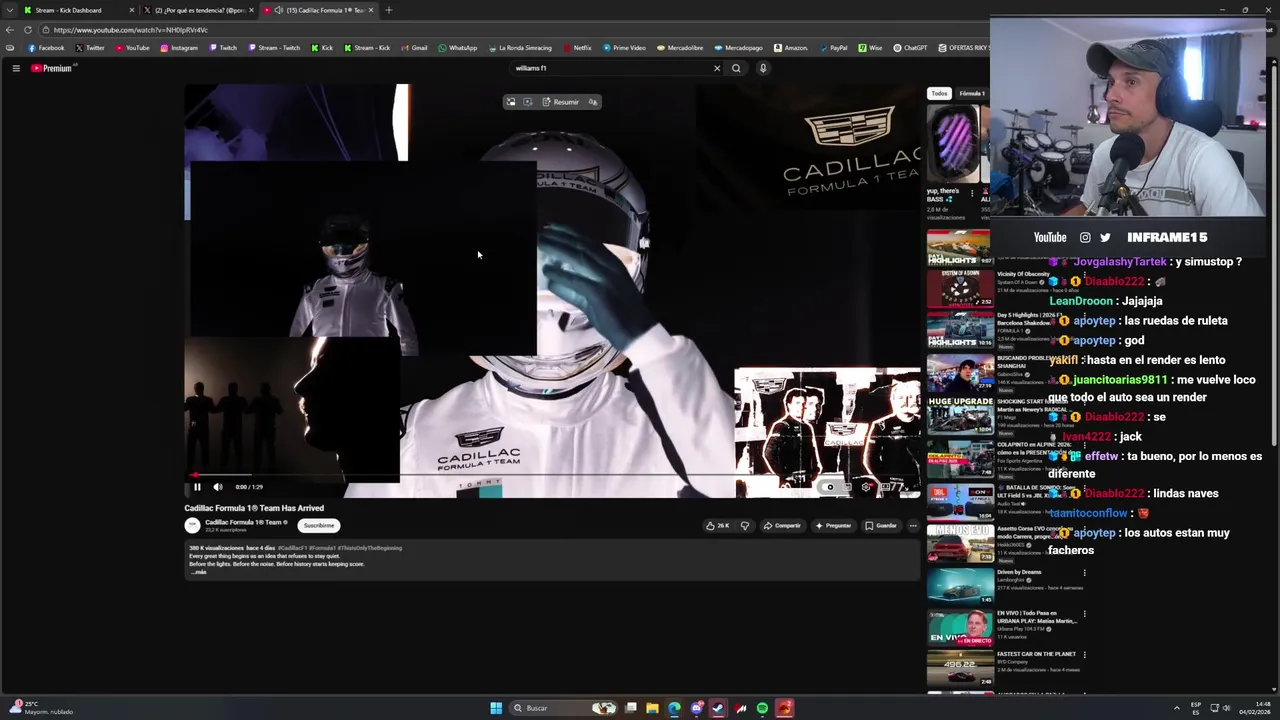Click the Preguntar button
Screen dimensions: 1280x720
click(x=833, y=525)
